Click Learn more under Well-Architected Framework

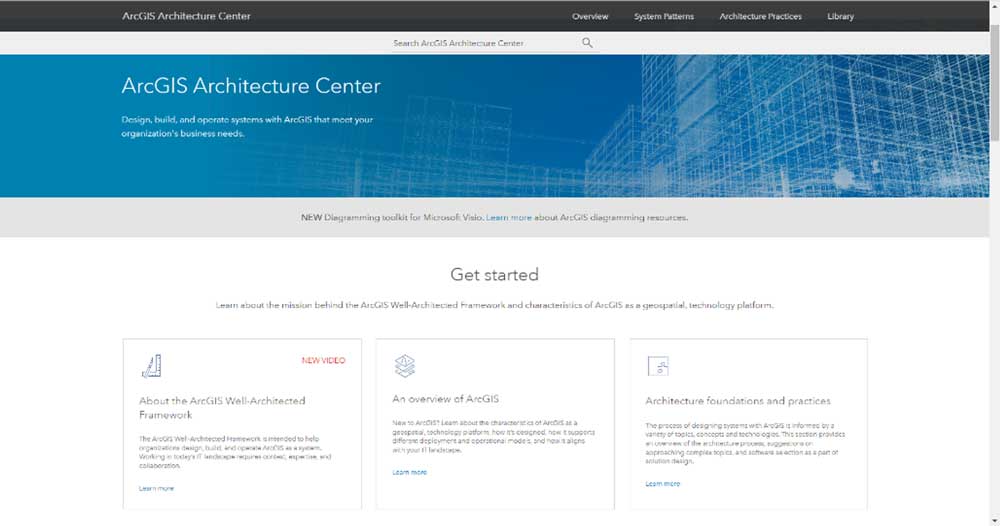(156, 488)
